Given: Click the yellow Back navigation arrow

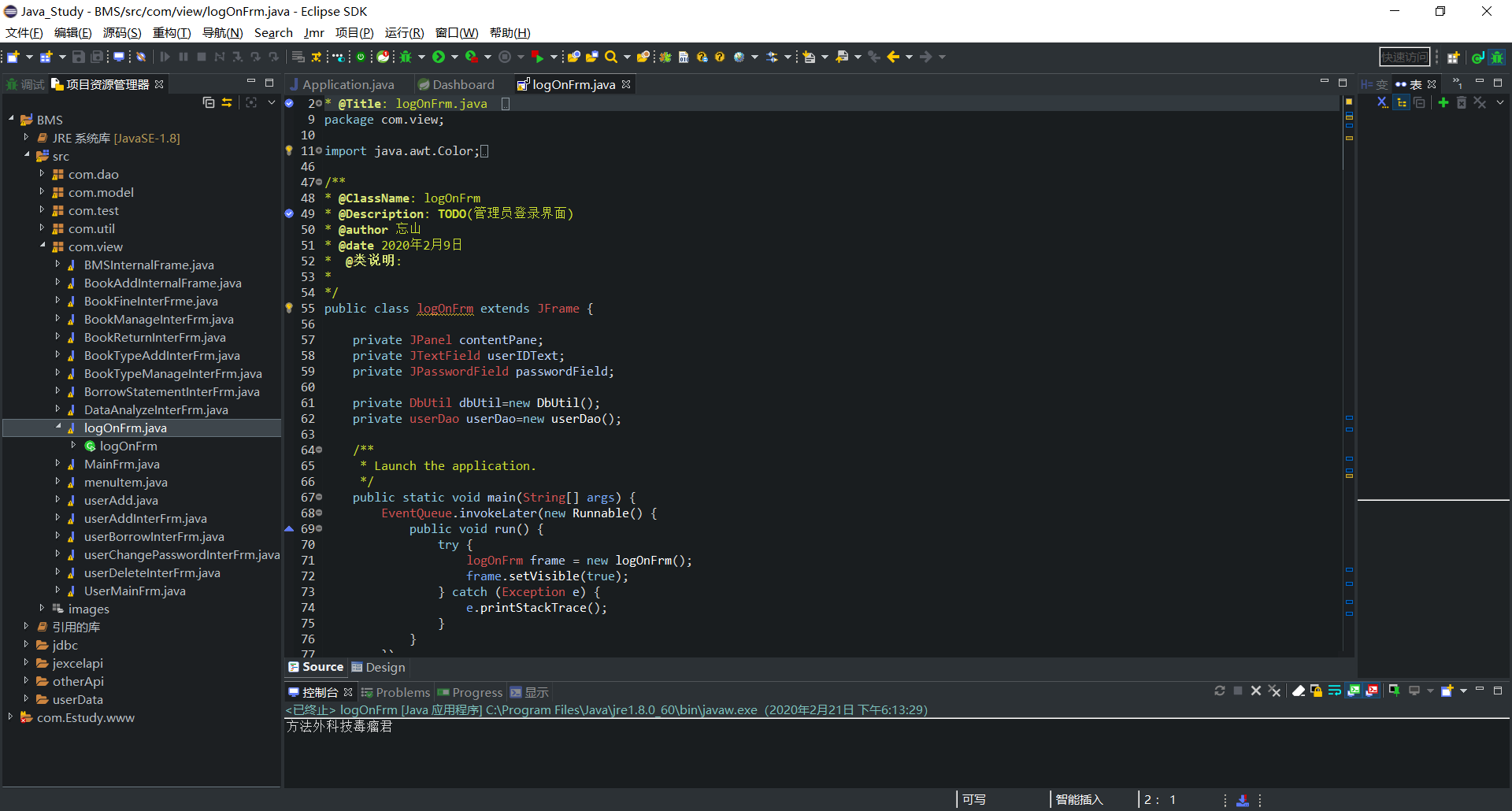Looking at the screenshot, I should 893,57.
